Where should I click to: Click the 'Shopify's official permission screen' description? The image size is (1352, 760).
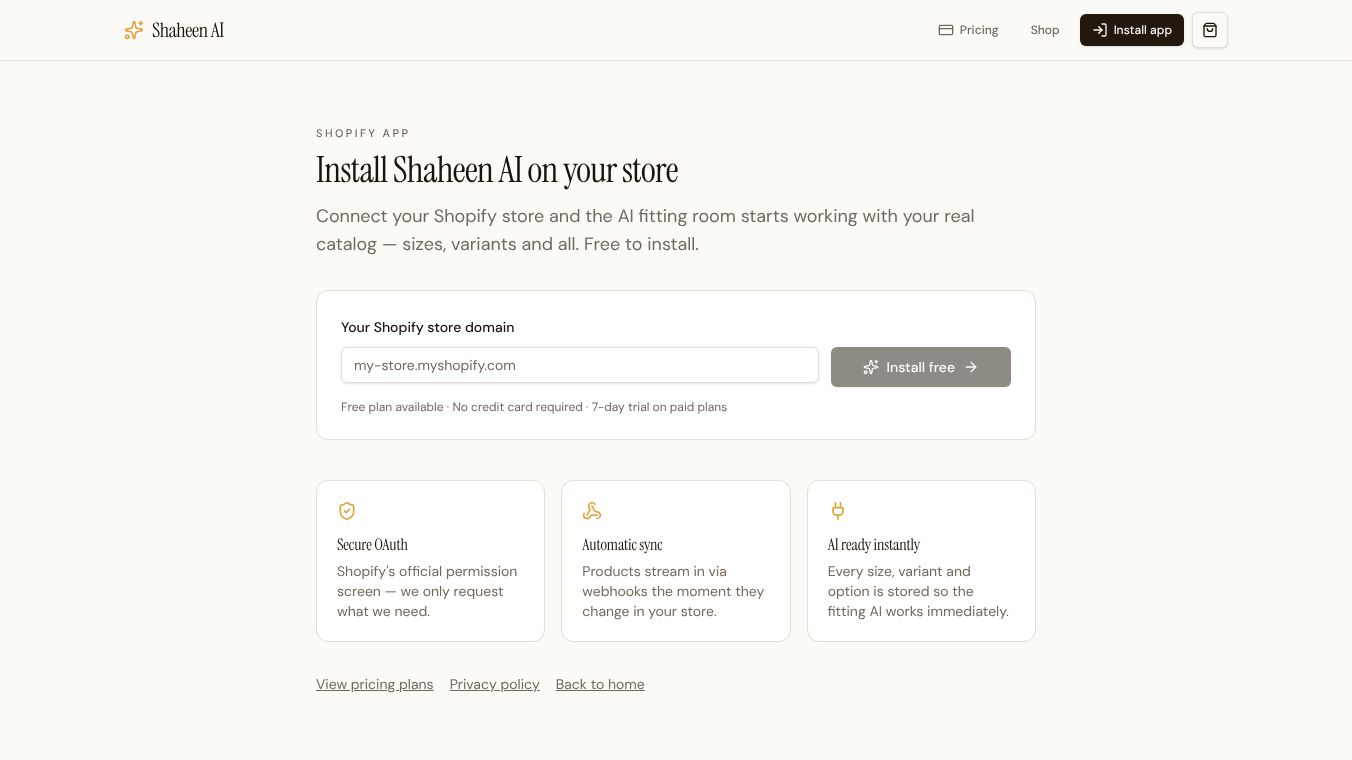427,591
